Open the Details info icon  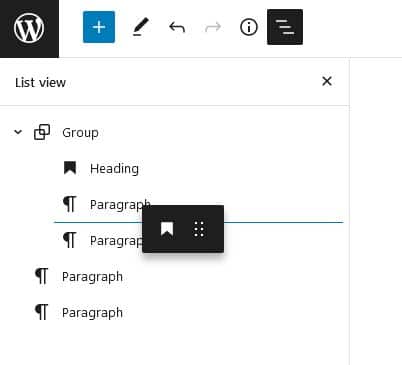click(249, 27)
